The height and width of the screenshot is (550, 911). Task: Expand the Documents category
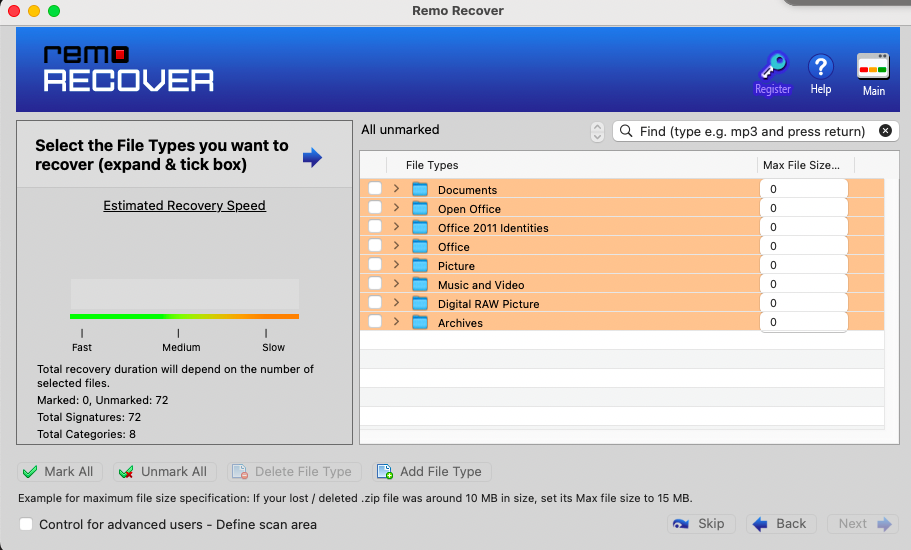[396, 188]
